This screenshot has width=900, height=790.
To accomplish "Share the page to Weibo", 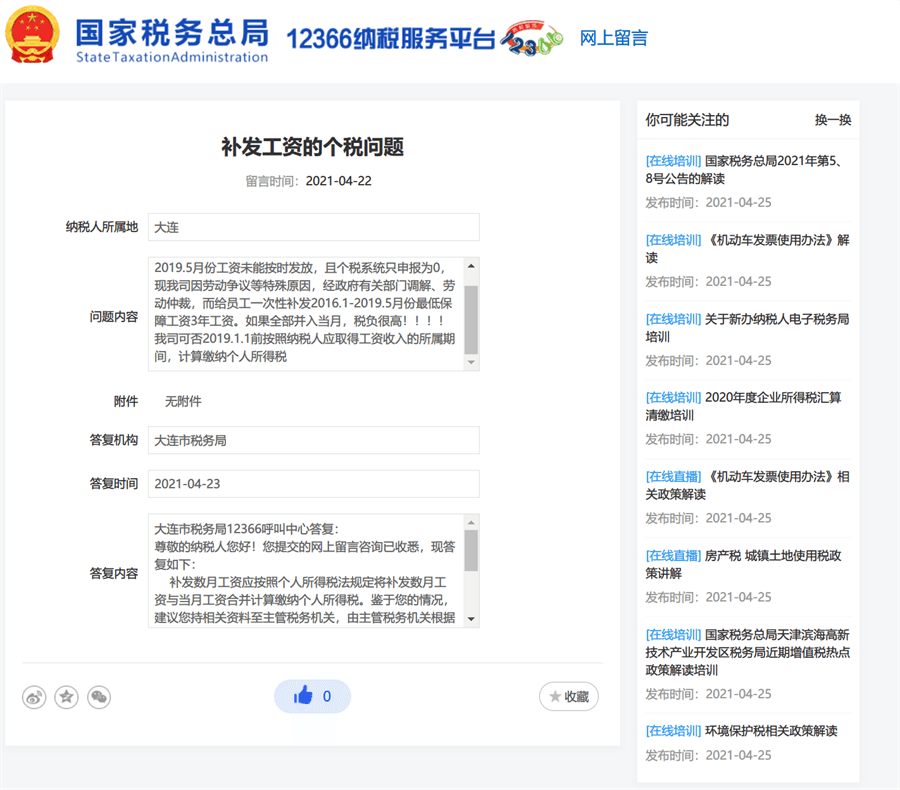I will point(34,697).
